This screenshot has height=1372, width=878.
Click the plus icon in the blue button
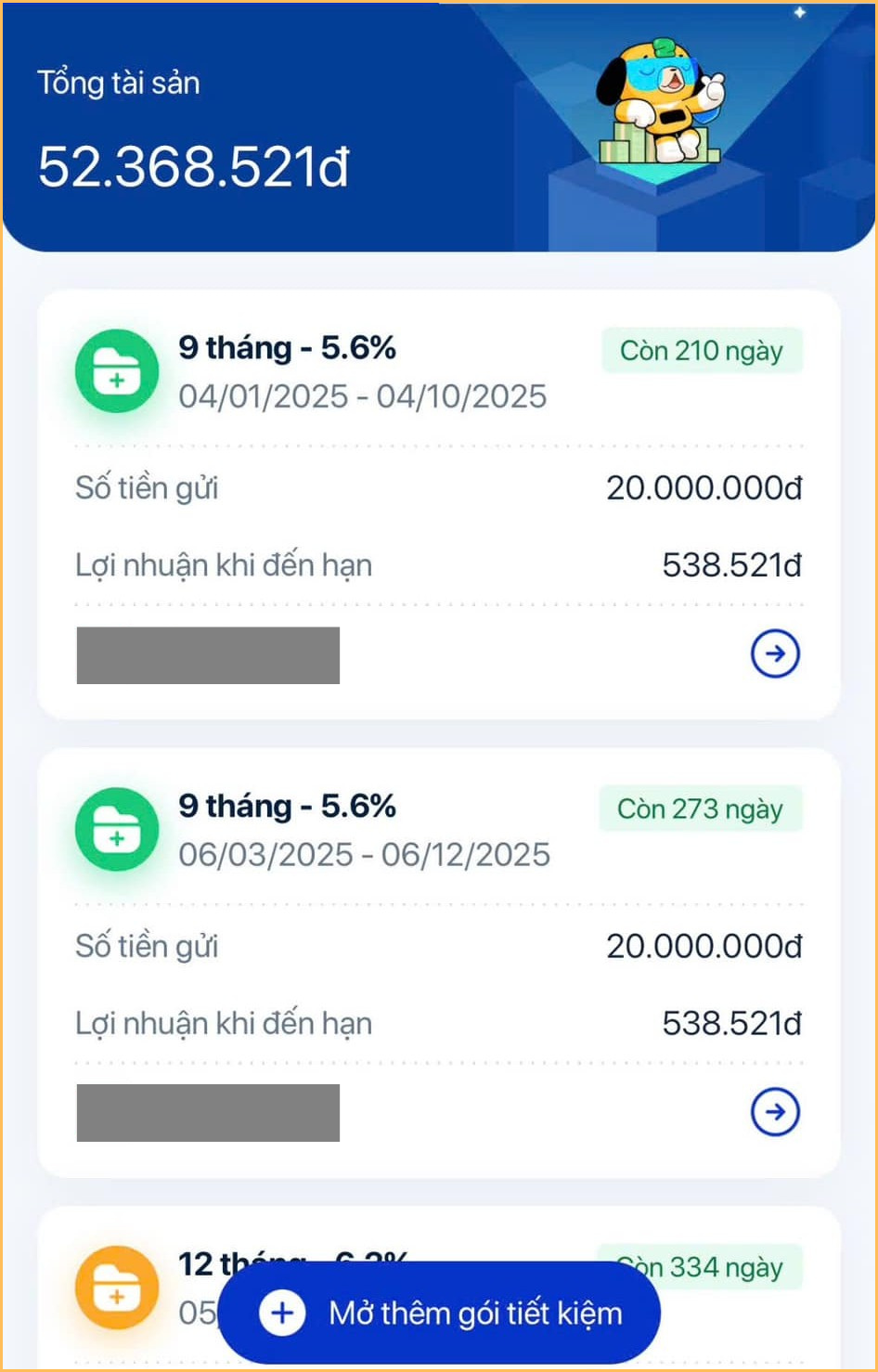point(282,1314)
